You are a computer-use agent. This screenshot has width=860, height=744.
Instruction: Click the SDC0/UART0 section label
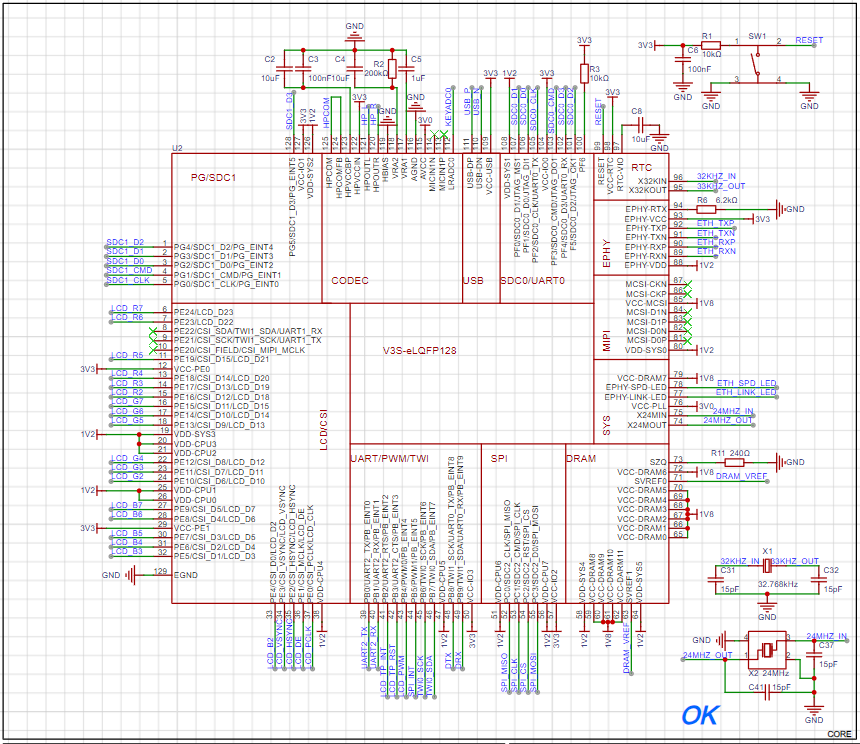(533, 281)
